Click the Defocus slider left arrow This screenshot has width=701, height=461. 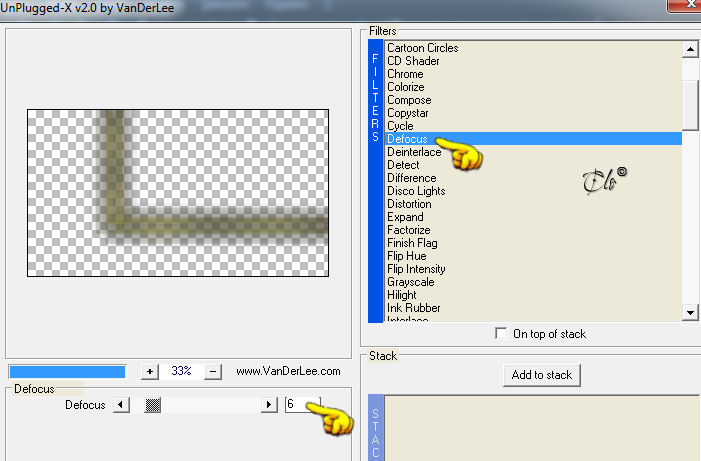(x=121, y=405)
